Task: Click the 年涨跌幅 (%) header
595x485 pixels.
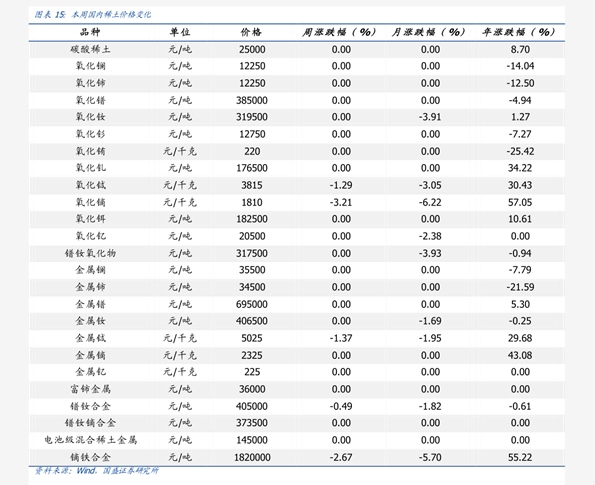Action: (x=518, y=32)
